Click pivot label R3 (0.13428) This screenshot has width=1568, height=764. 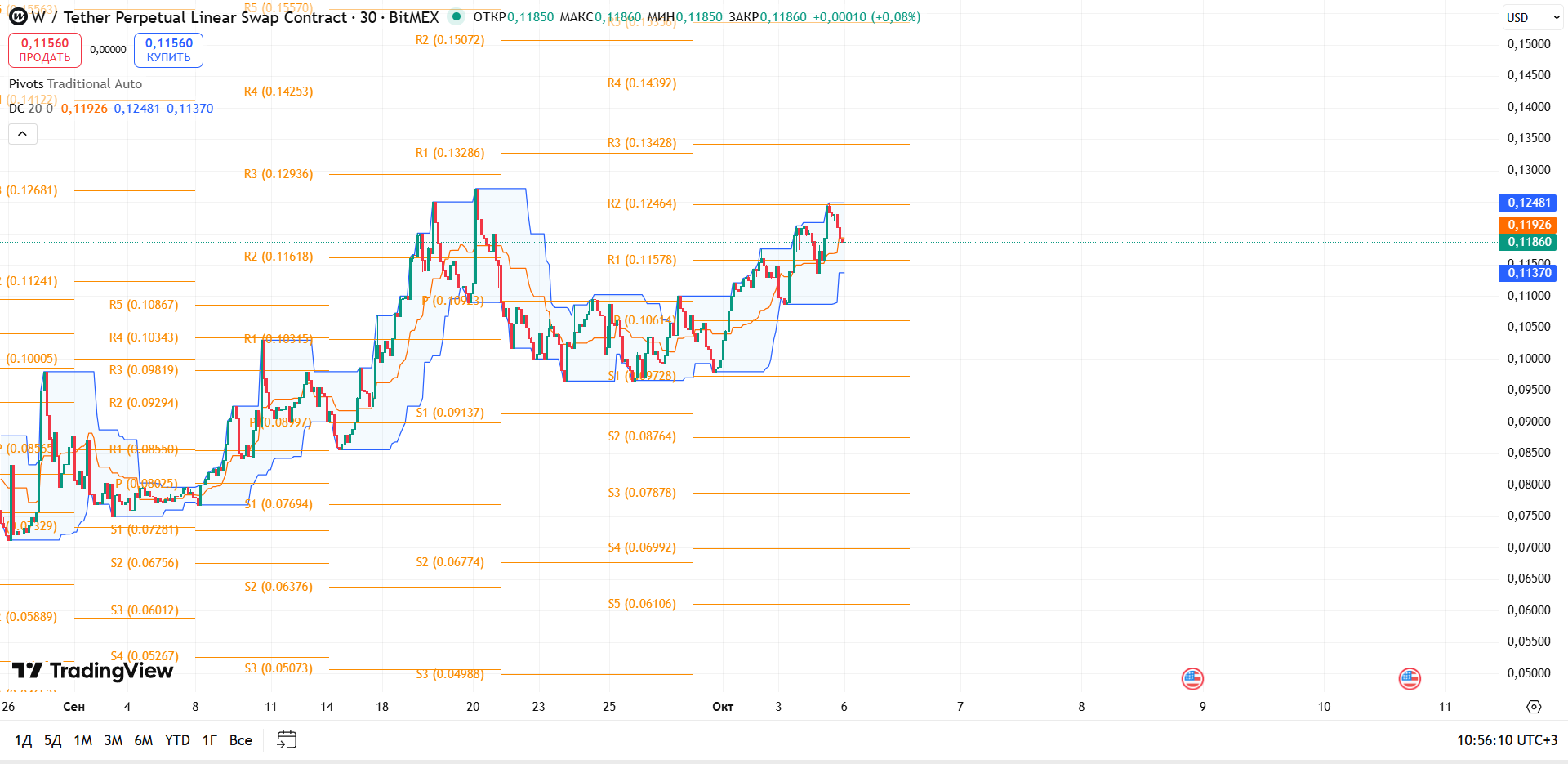pyautogui.click(x=642, y=143)
